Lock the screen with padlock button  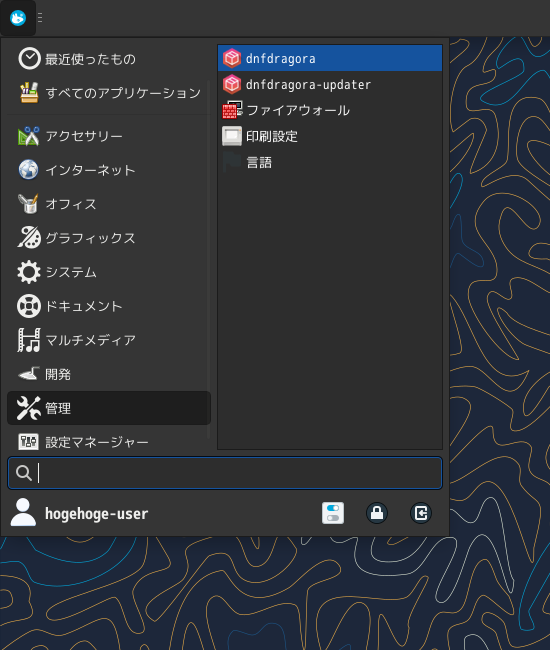point(377,513)
